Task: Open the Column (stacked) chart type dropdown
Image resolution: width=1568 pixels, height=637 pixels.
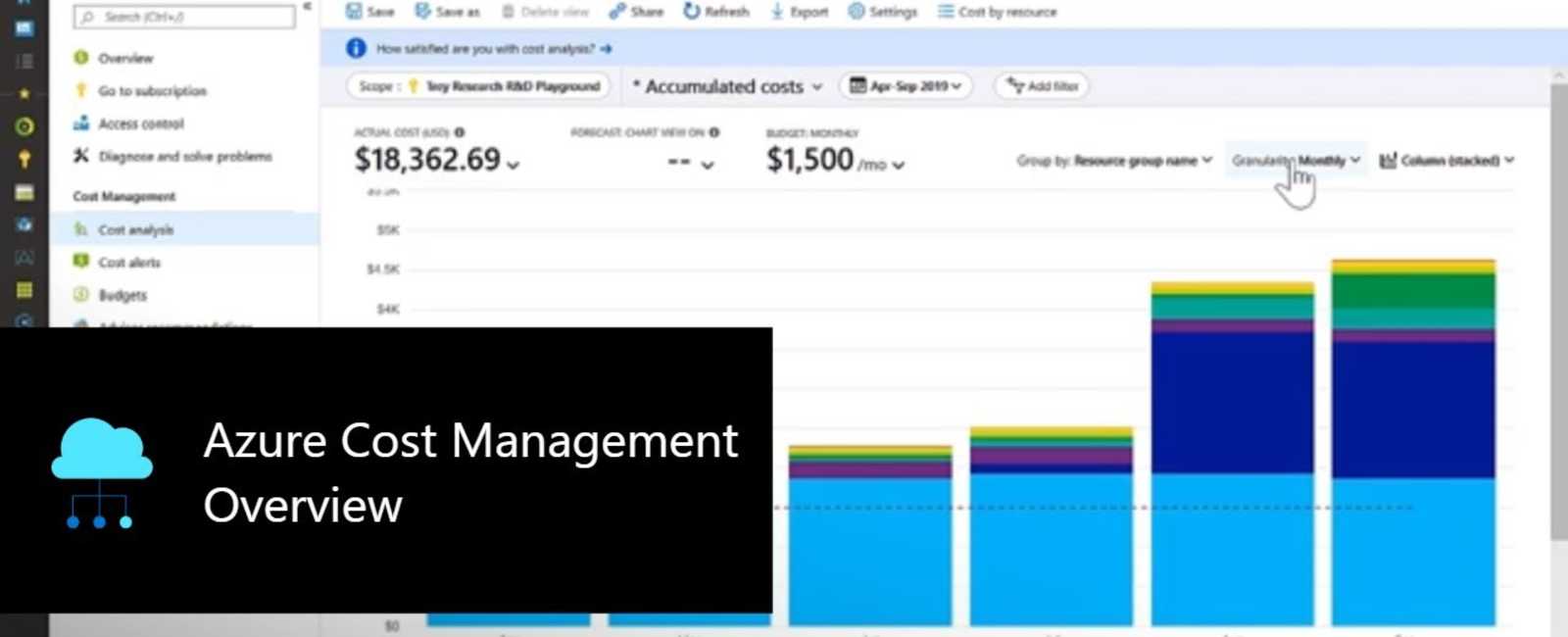Action: (x=1446, y=161)
